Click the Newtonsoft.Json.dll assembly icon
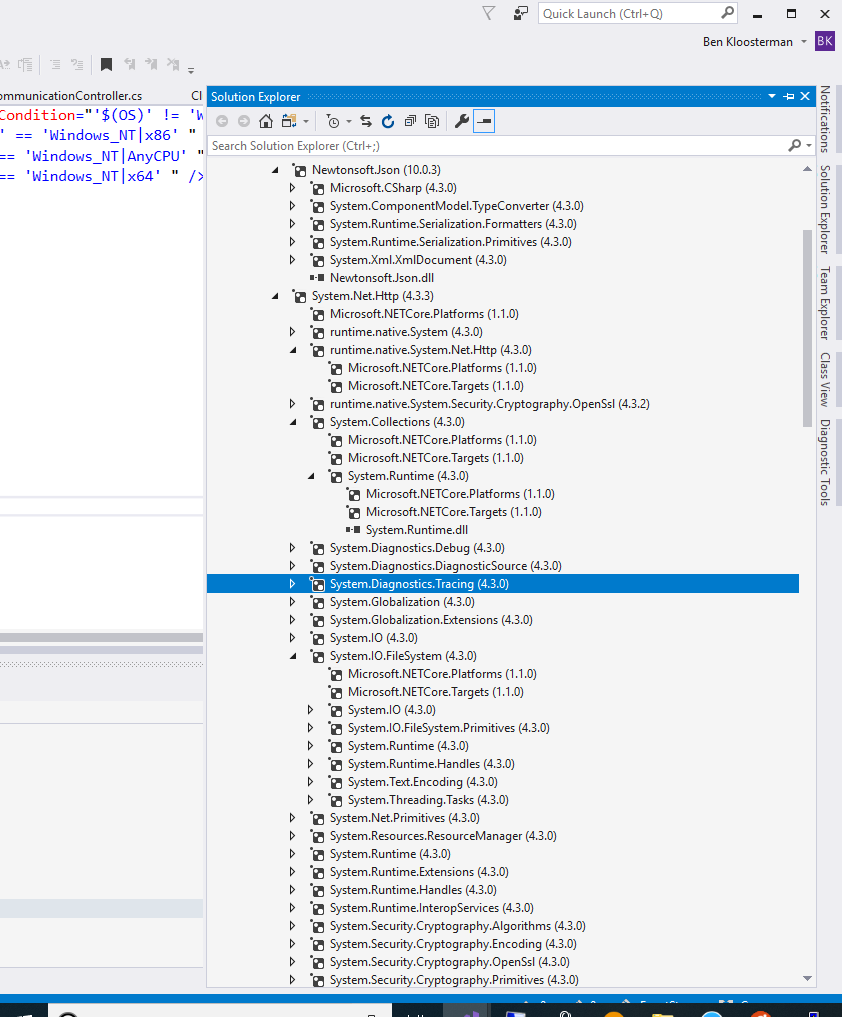 (317, 278)
